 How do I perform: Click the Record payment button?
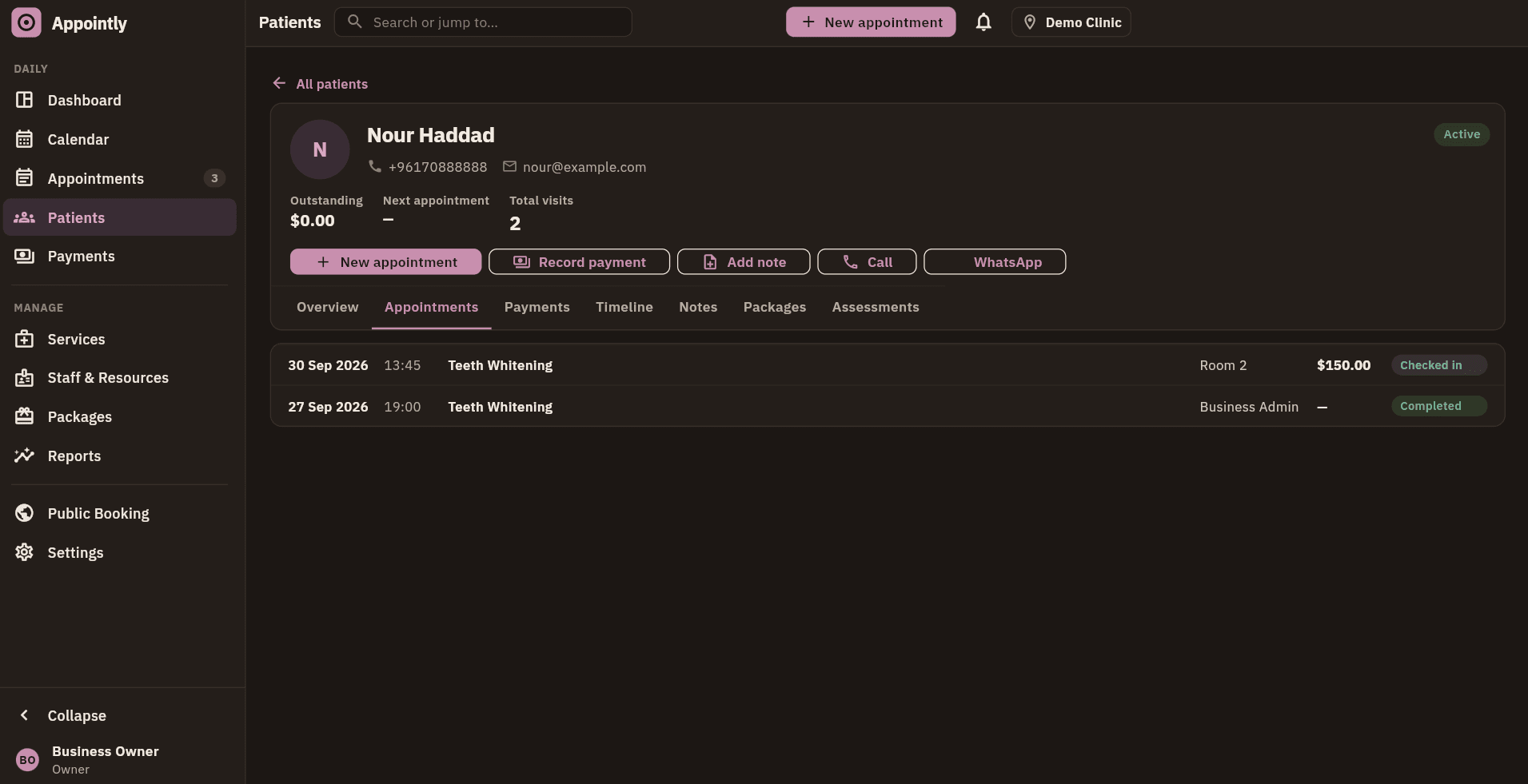click(x=579, y=261)
